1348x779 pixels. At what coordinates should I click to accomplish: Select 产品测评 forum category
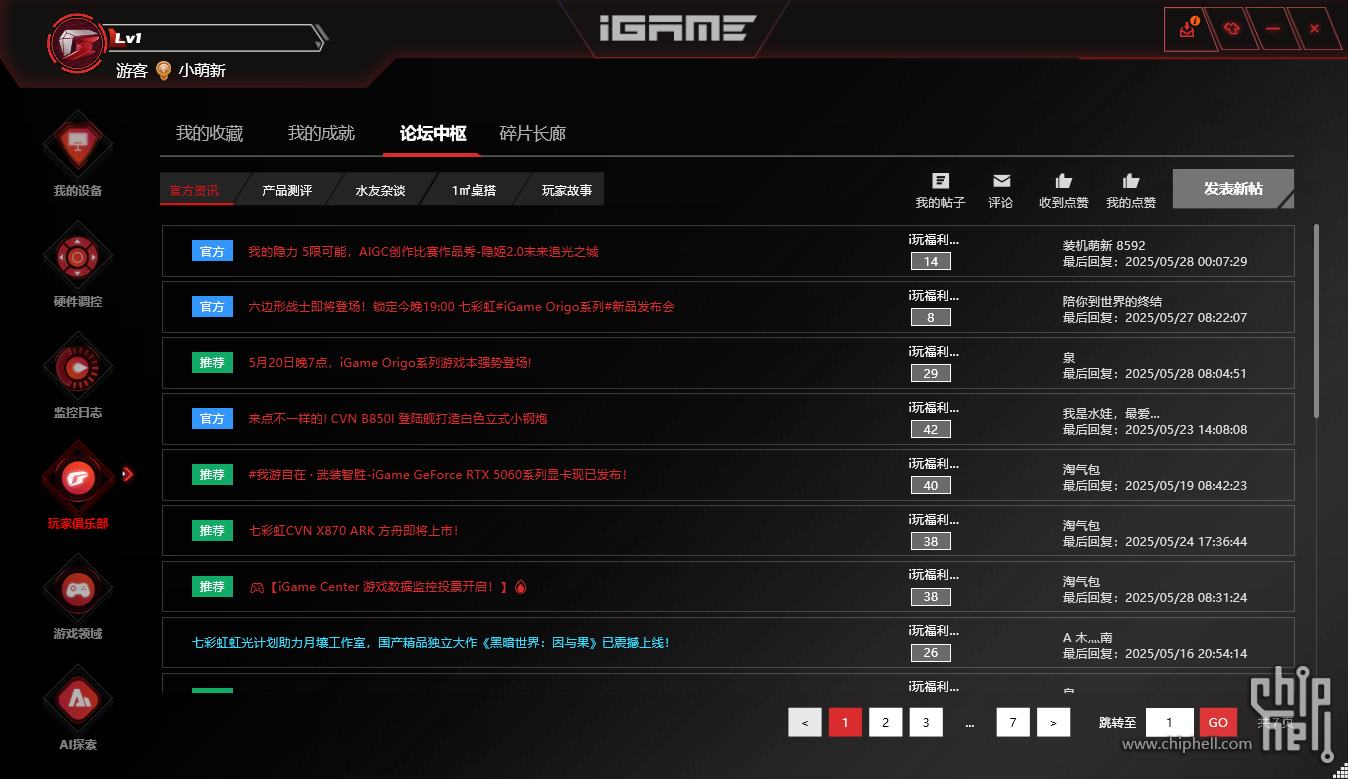click(x=287, y=190)
